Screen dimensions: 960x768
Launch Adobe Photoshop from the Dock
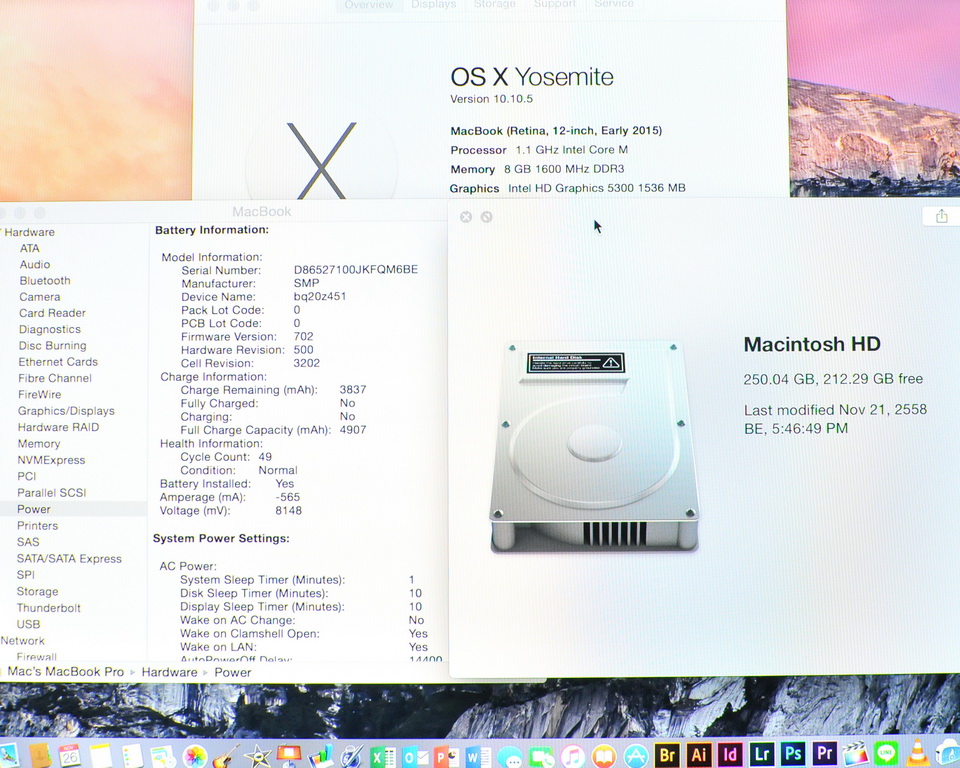(793, 753)
